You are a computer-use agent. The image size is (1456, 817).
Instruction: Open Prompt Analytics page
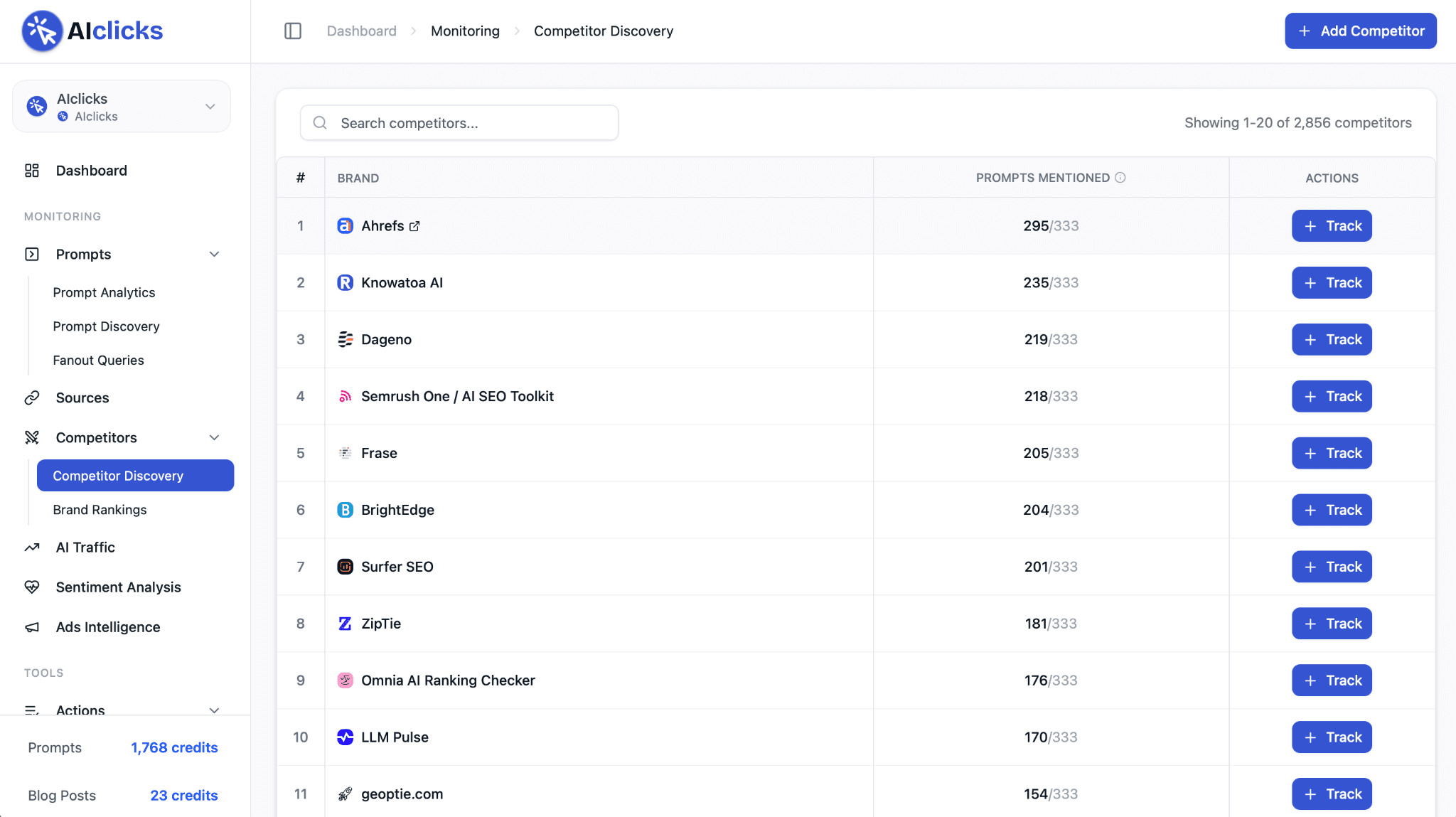pos(104,292)
